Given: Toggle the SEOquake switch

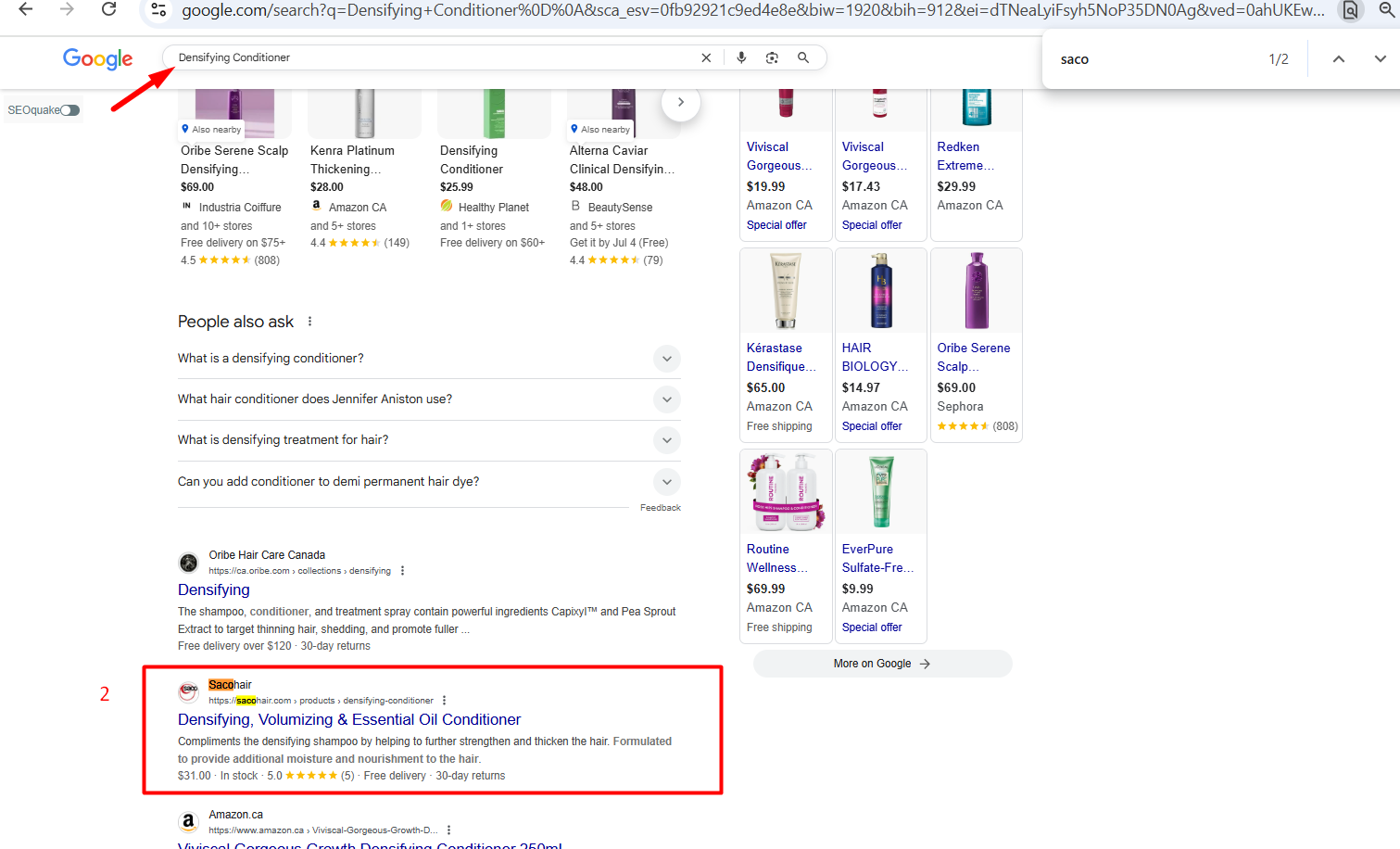Looking at the screenshot, I should click(70, 110).
